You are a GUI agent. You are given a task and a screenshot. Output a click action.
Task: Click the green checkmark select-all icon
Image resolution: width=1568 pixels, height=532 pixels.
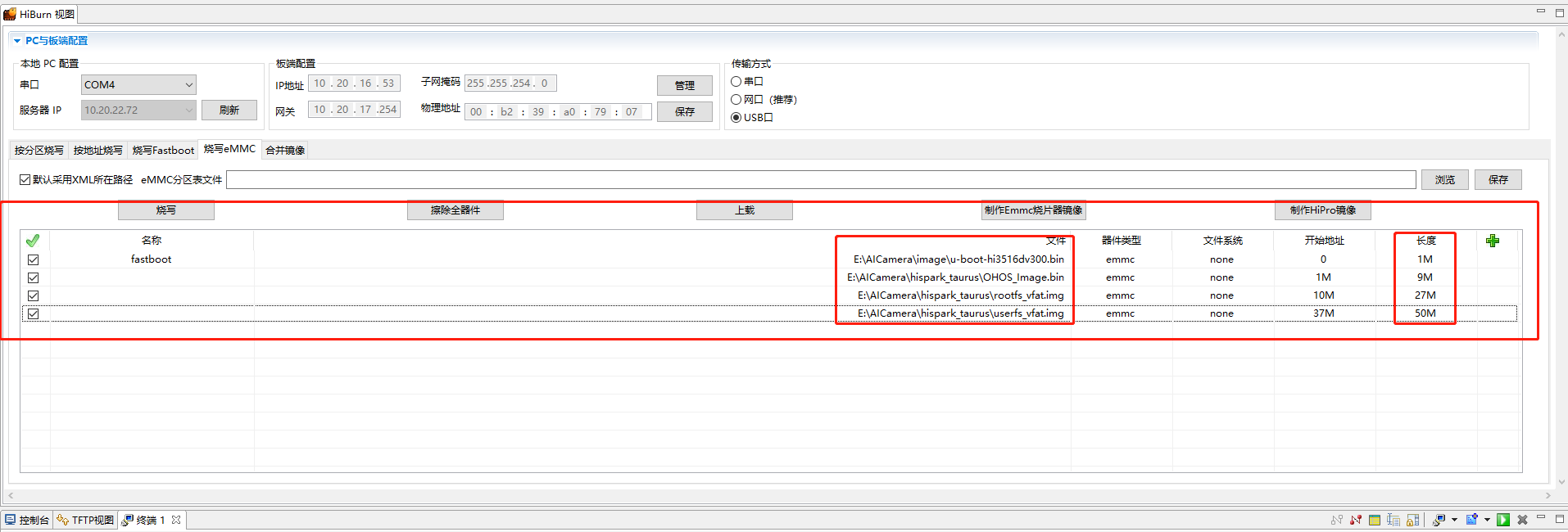(x=33, y=241)
